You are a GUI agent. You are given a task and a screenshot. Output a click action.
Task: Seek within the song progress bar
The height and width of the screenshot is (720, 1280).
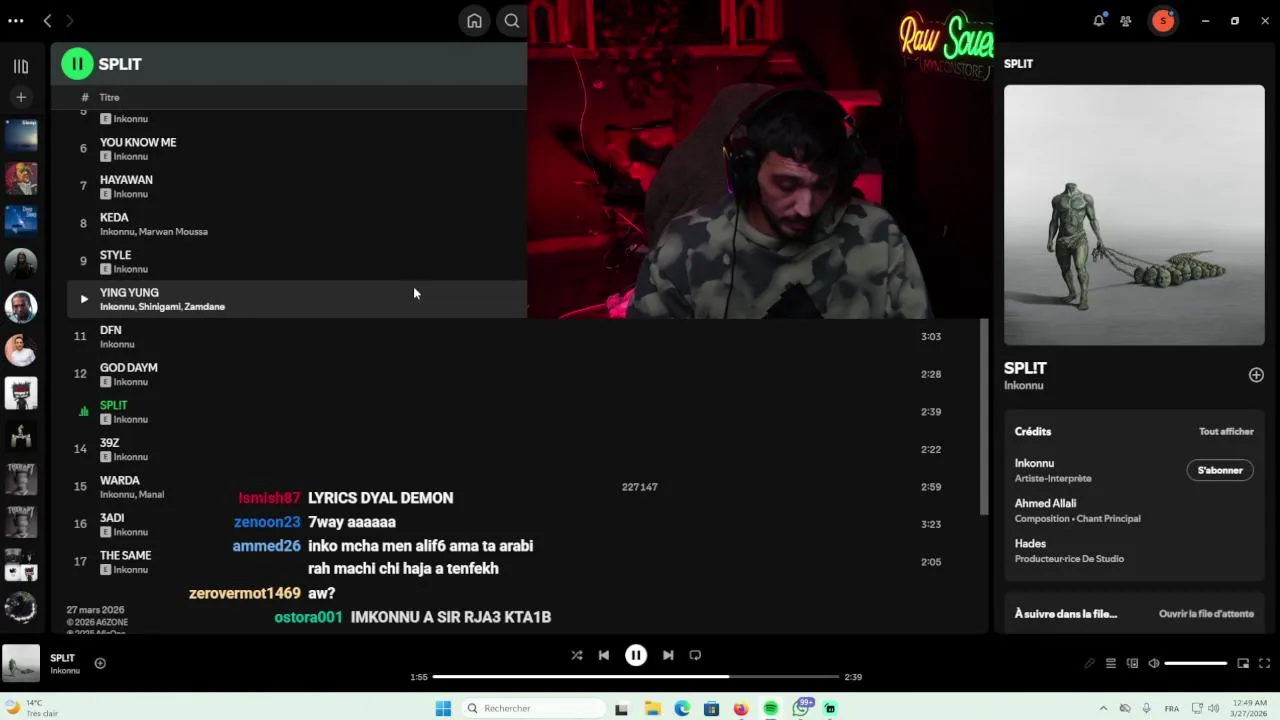pyautogui.click(x=635, y=677)
